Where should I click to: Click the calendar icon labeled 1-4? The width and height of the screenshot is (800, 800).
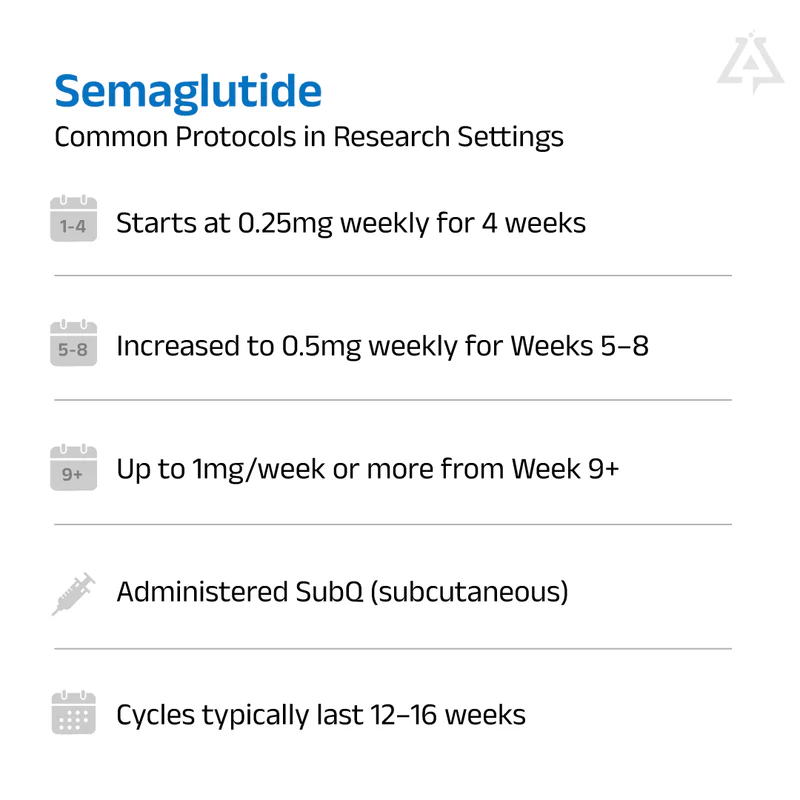[x=73, y=220]
